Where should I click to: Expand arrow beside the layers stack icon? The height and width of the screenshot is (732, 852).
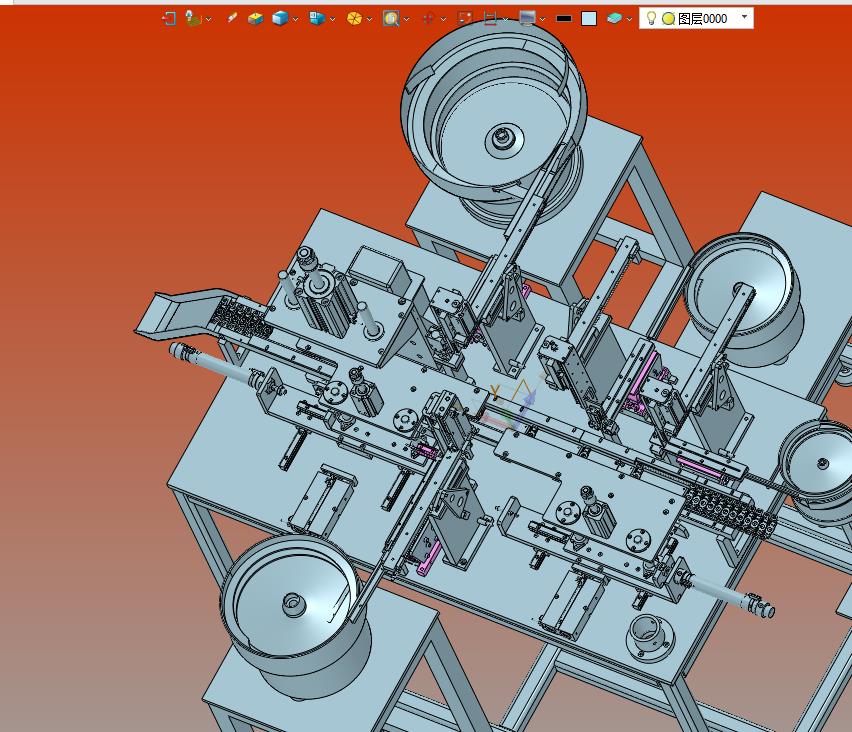pos(629,20)
